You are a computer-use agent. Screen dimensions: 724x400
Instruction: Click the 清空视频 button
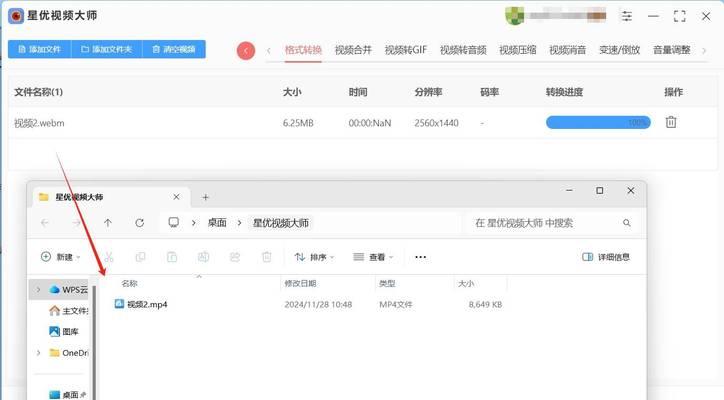pyautogui.click(x=174, y=49)
